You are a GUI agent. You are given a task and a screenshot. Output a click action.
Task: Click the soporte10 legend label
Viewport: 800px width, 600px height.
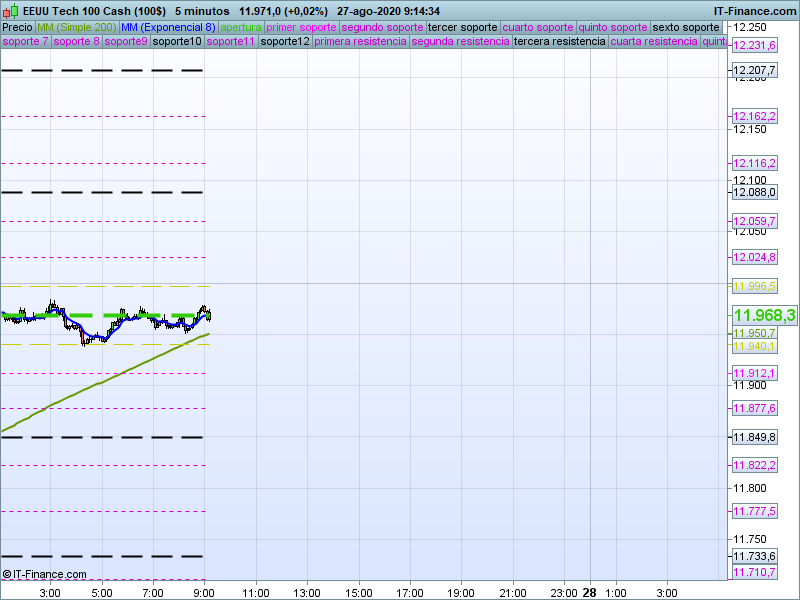point(177,42)
